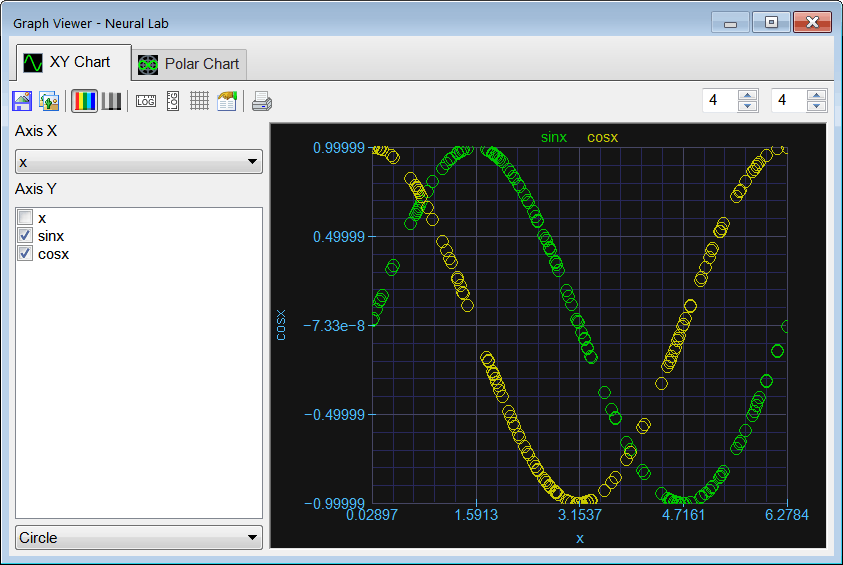Click the second numeric field showing 4
This screenshot has height=565, width=843.
789,101
